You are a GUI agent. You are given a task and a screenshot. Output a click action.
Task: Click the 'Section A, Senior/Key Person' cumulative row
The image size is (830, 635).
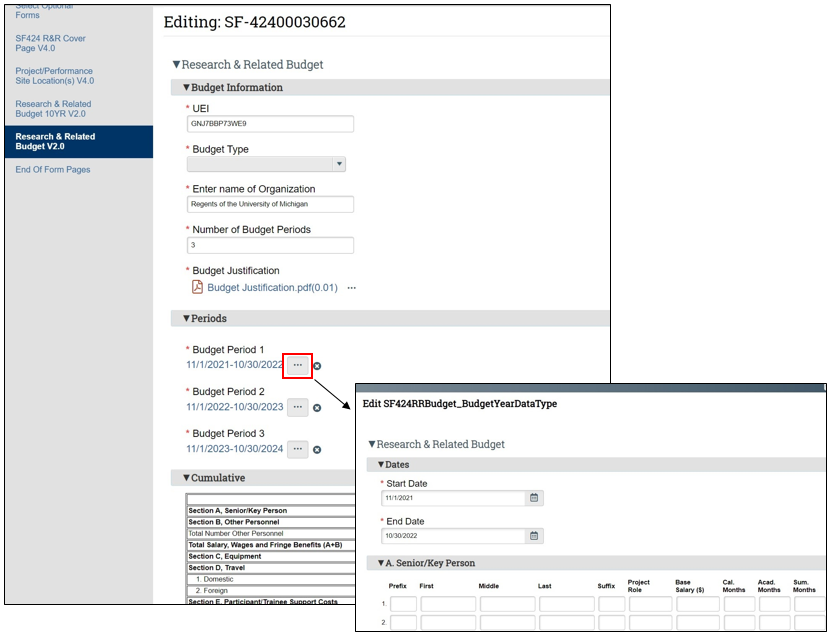click(x=271, y=511)
